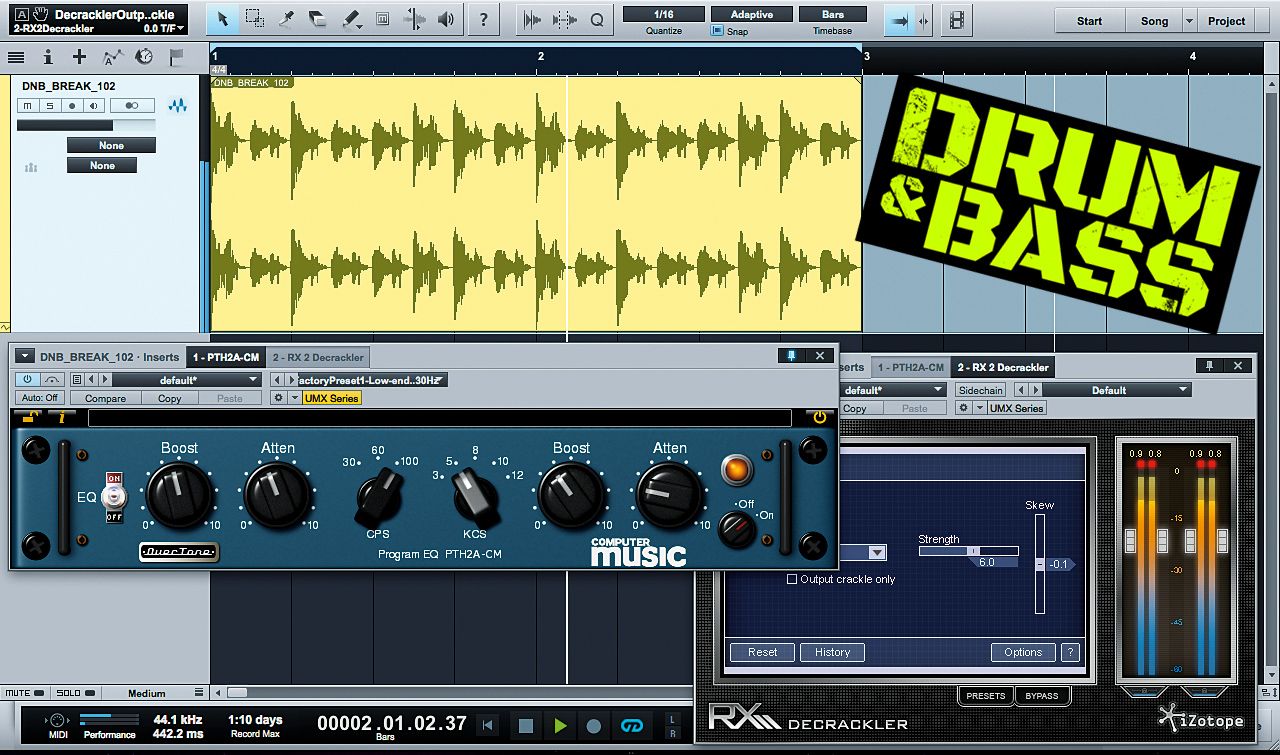
Task: Stop playback in transport
Action: [526, 726]
